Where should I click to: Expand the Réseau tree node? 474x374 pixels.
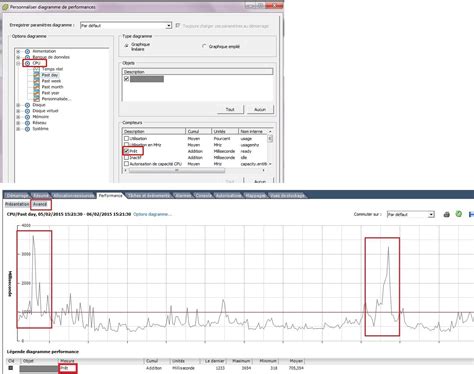[18, 123]
